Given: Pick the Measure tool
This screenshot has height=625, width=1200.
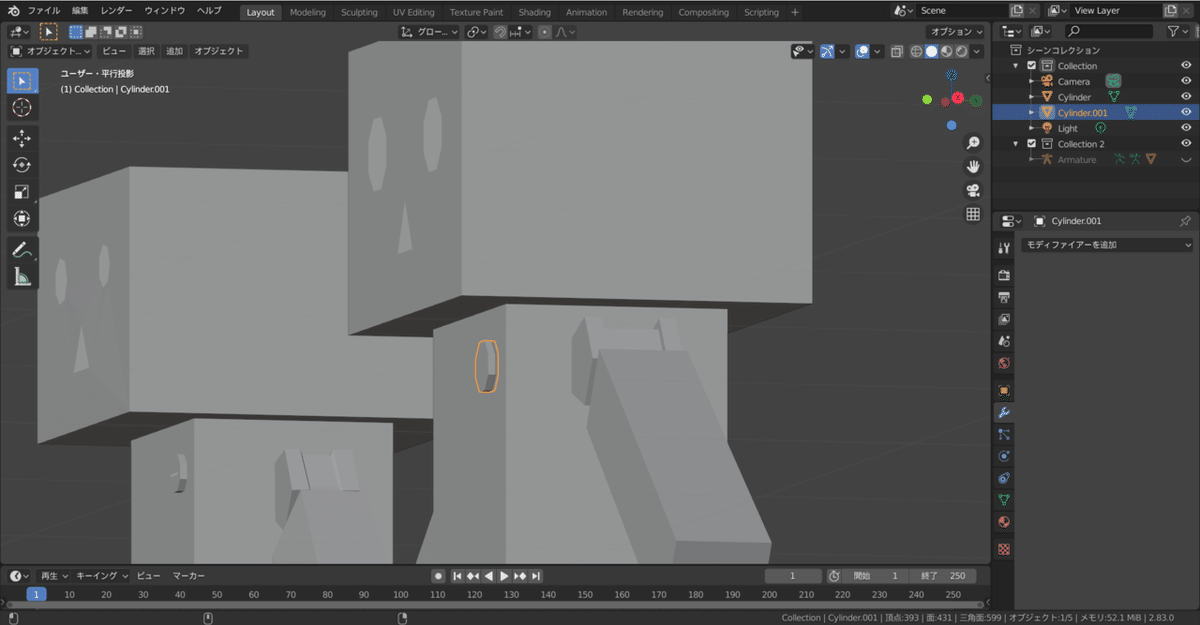Looking at the screenshot, I should pos(22,277).
